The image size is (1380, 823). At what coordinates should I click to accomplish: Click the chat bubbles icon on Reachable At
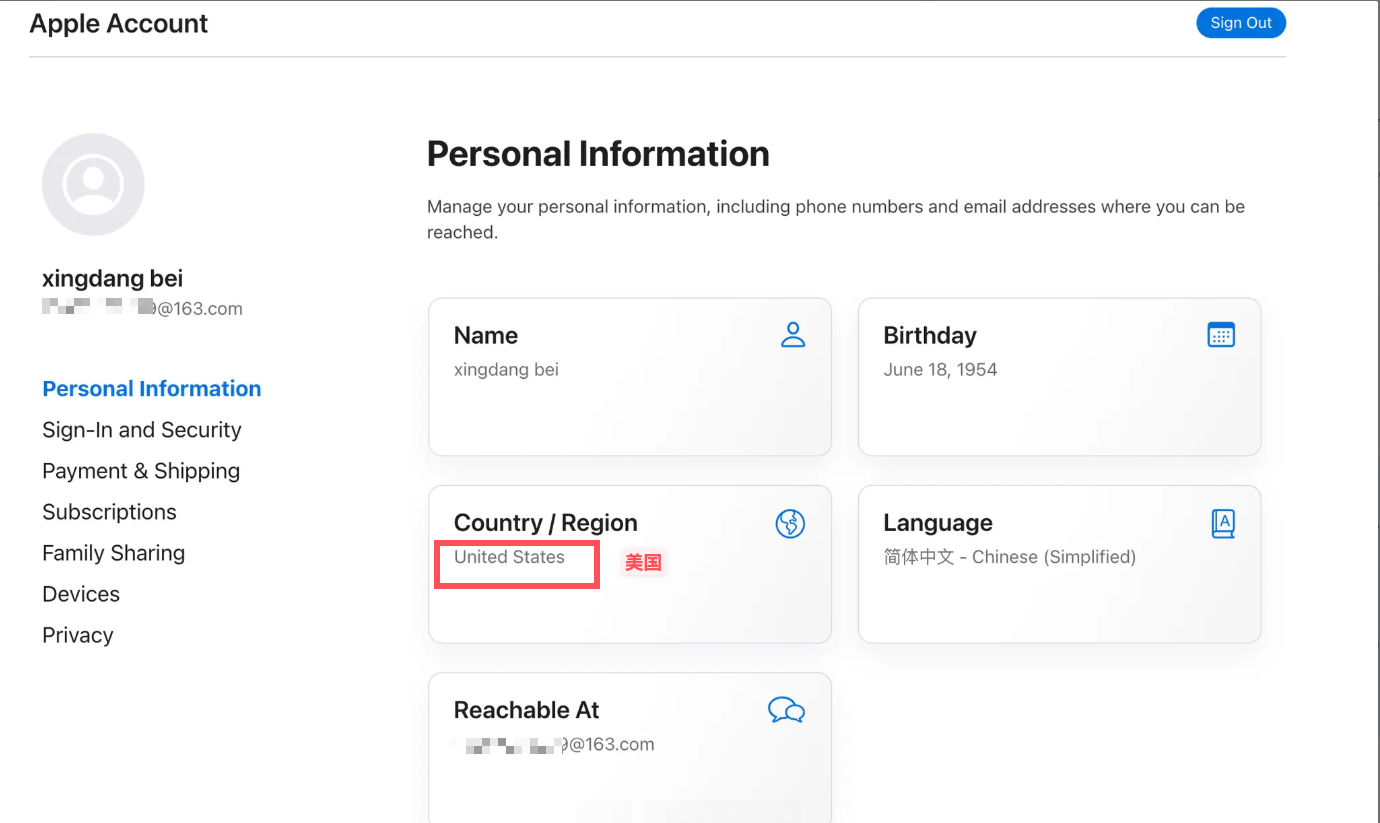pyautogui.click(x=786, y=711)
